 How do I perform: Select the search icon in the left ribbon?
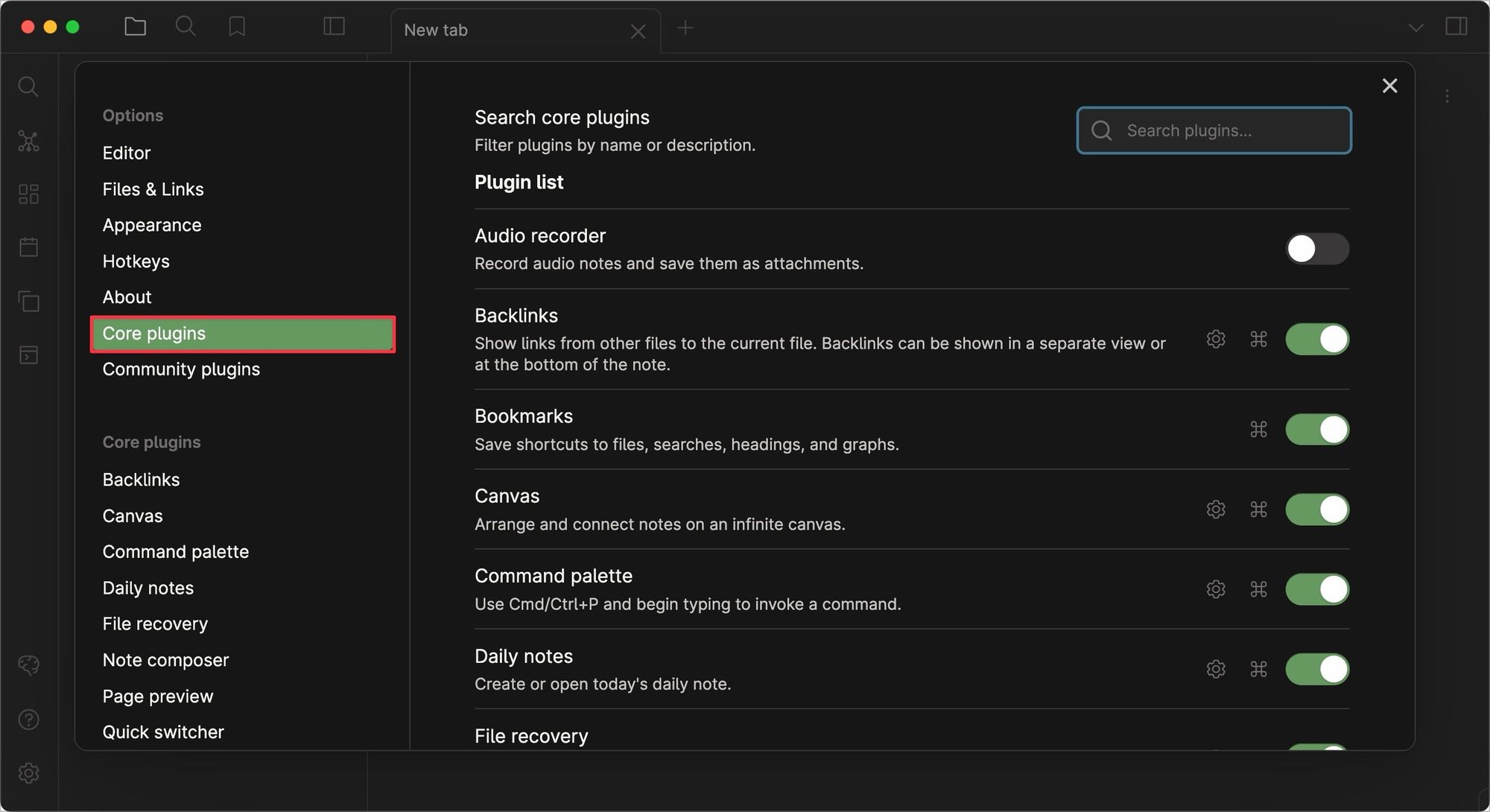tap(28, 86)
